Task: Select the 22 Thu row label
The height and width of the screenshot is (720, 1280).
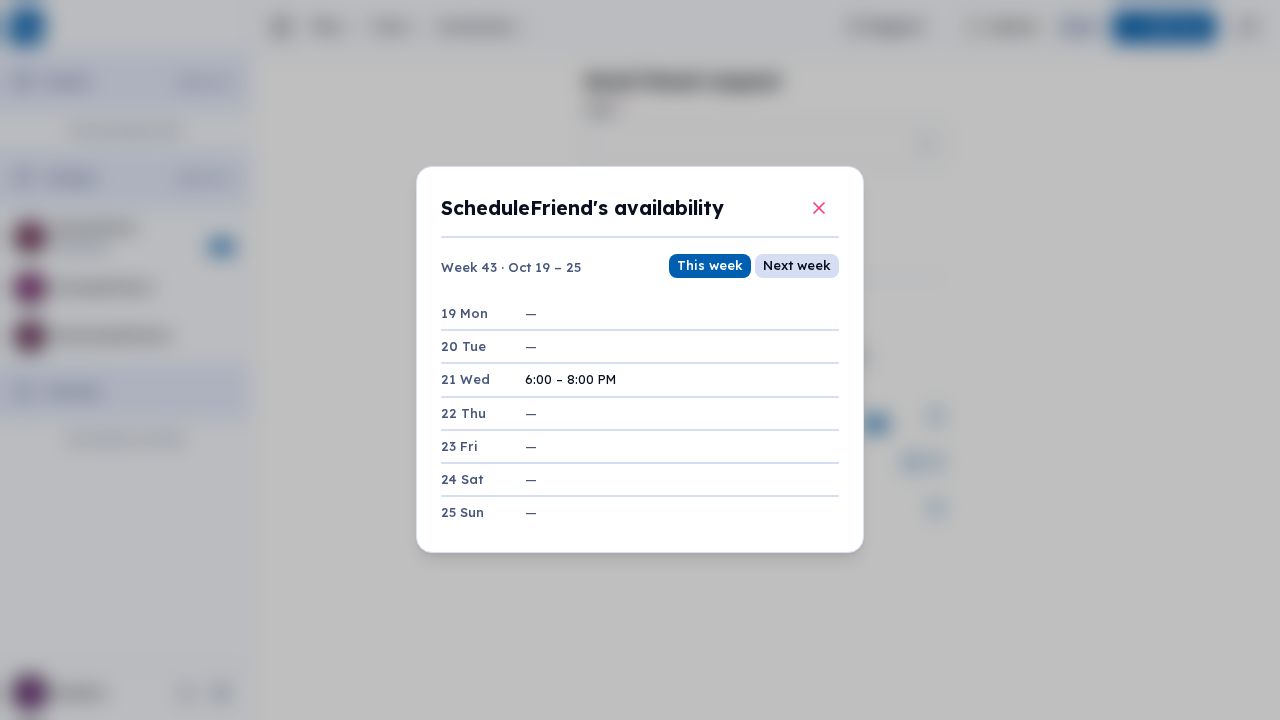Action: 463,414
